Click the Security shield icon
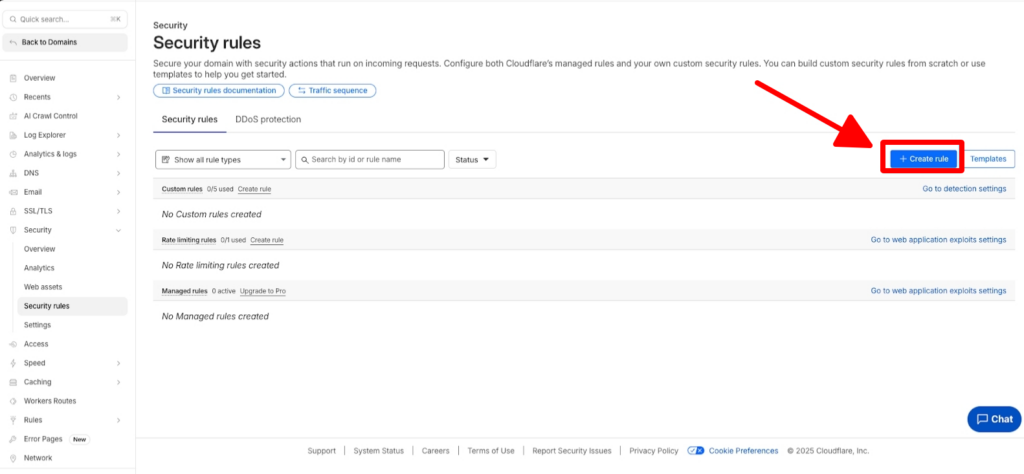This screenshot has height=474, width=1024. [13, 230]
